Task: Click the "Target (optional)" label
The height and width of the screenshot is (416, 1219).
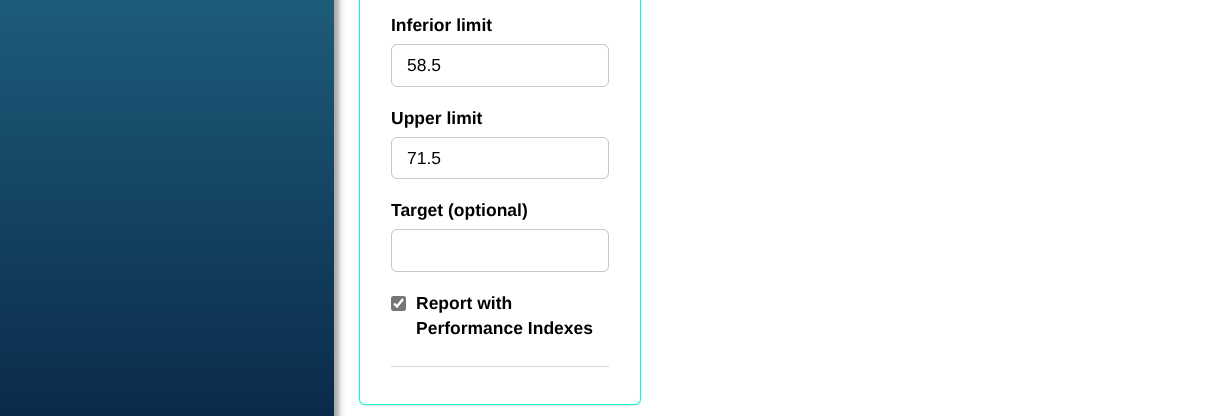Action: tap(459, 211)
